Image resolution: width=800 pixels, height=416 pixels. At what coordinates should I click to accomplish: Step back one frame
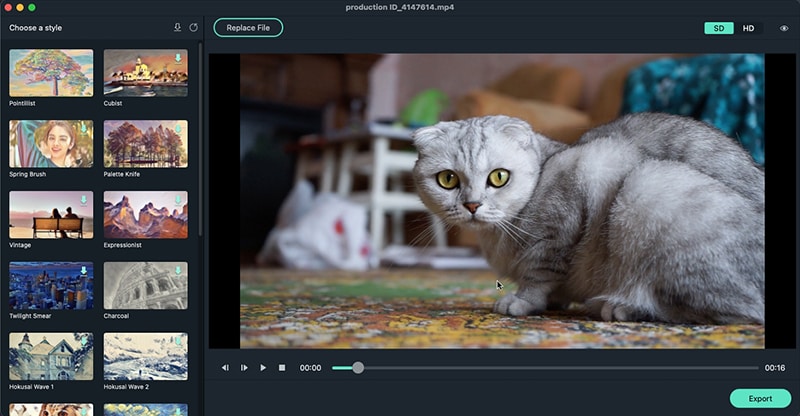click(225, 368)
